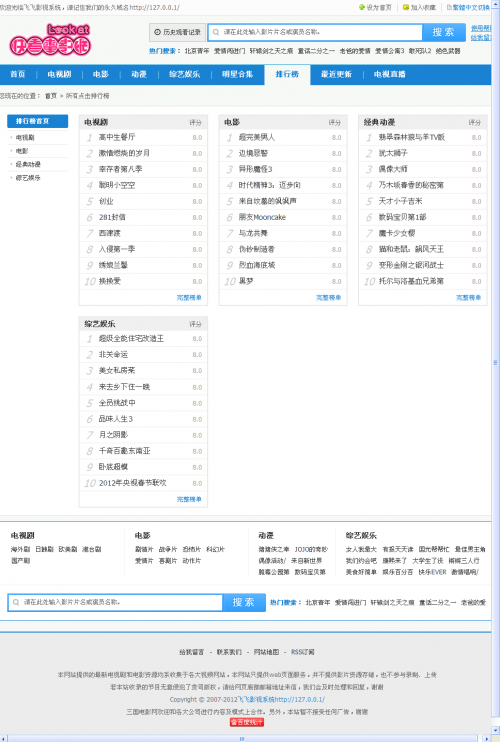
Task: Select 综艺娱乐 in the left sidebar
Action: click(28, 178)
